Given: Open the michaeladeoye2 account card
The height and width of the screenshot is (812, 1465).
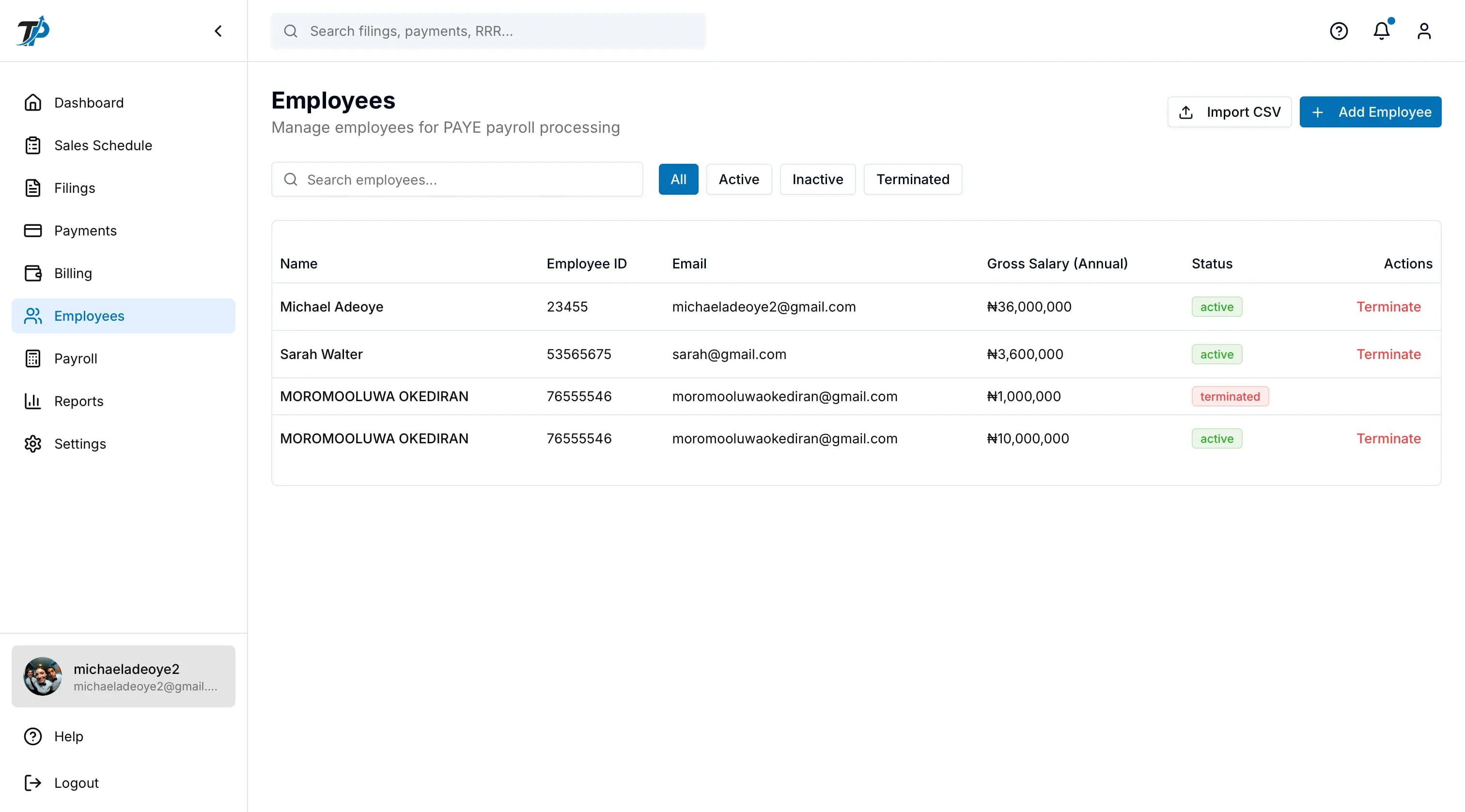Looking at the screenshot, I should [x=124, y=676].
